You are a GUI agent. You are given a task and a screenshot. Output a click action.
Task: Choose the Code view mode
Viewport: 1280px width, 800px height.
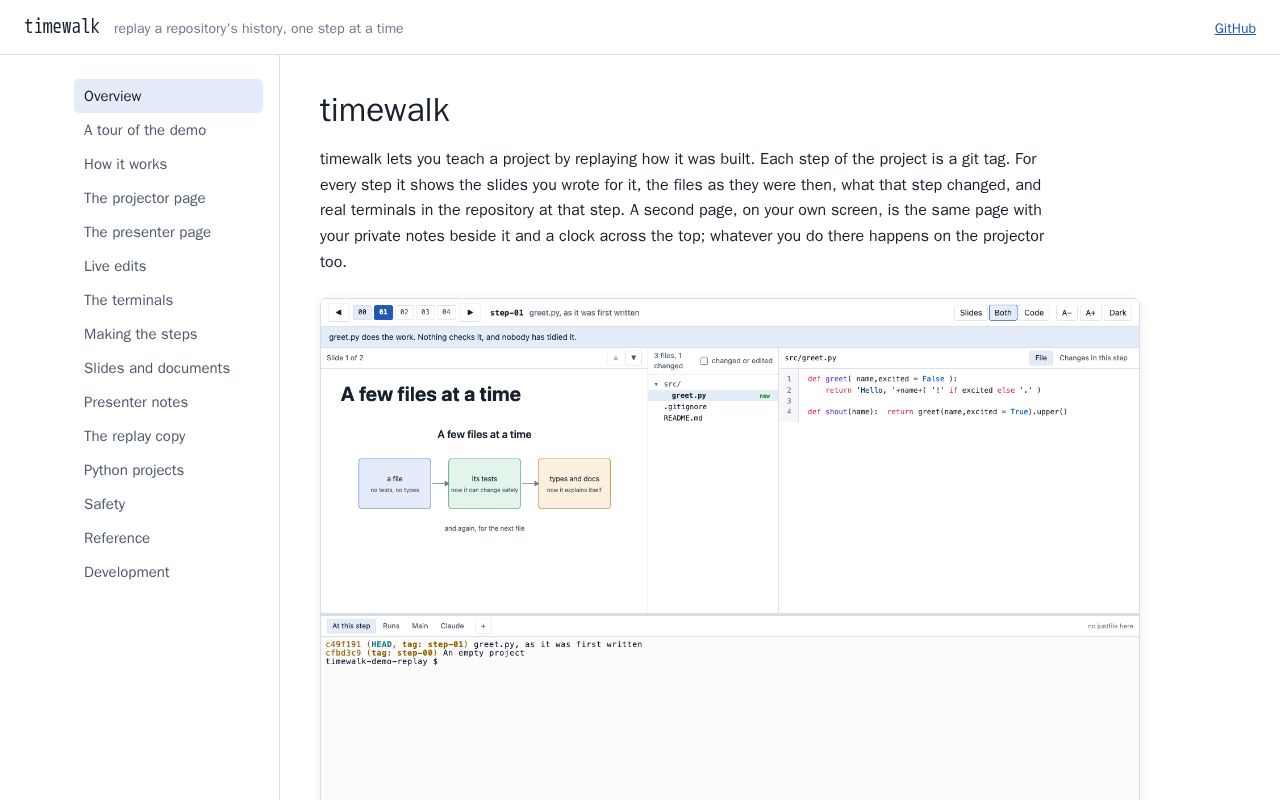click(1034, 313)
